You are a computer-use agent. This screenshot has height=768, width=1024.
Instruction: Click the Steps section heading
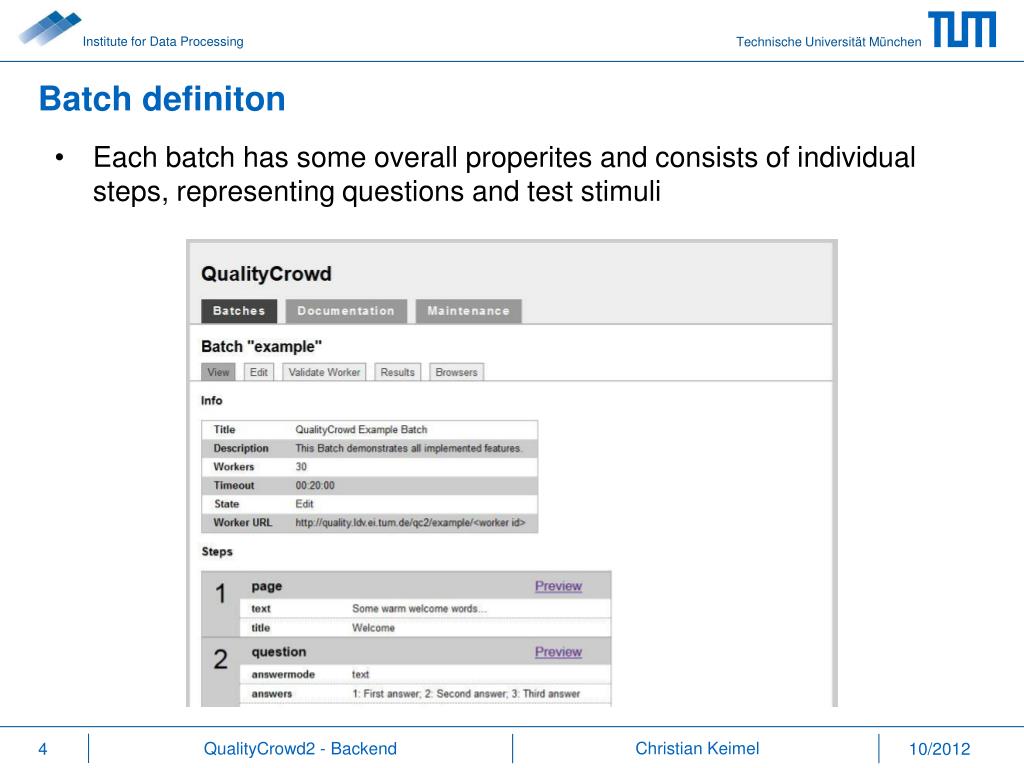pyautogui.click(x=217, y=552)
